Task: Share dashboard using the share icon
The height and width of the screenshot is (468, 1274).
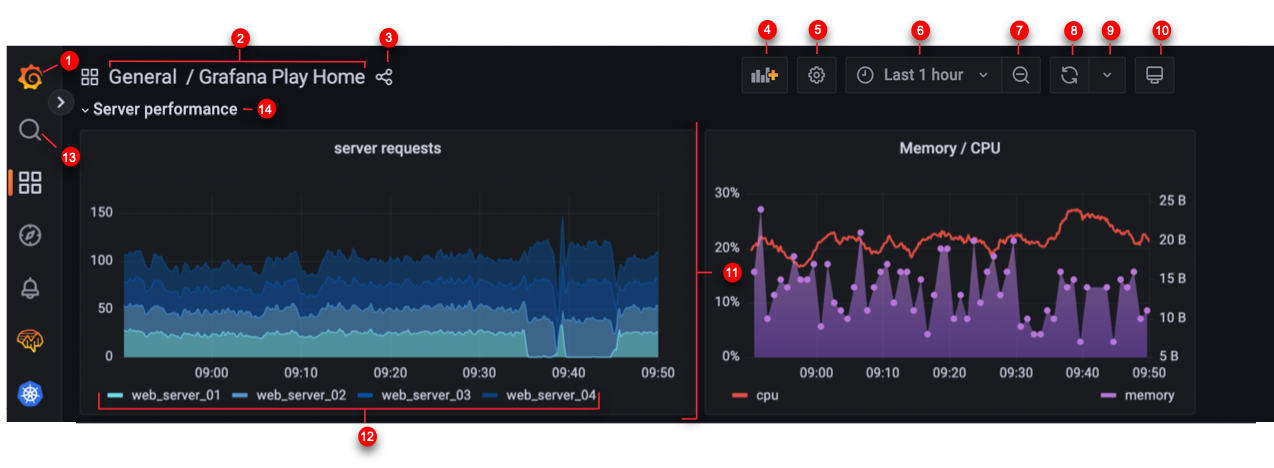Action: point(384,76)
